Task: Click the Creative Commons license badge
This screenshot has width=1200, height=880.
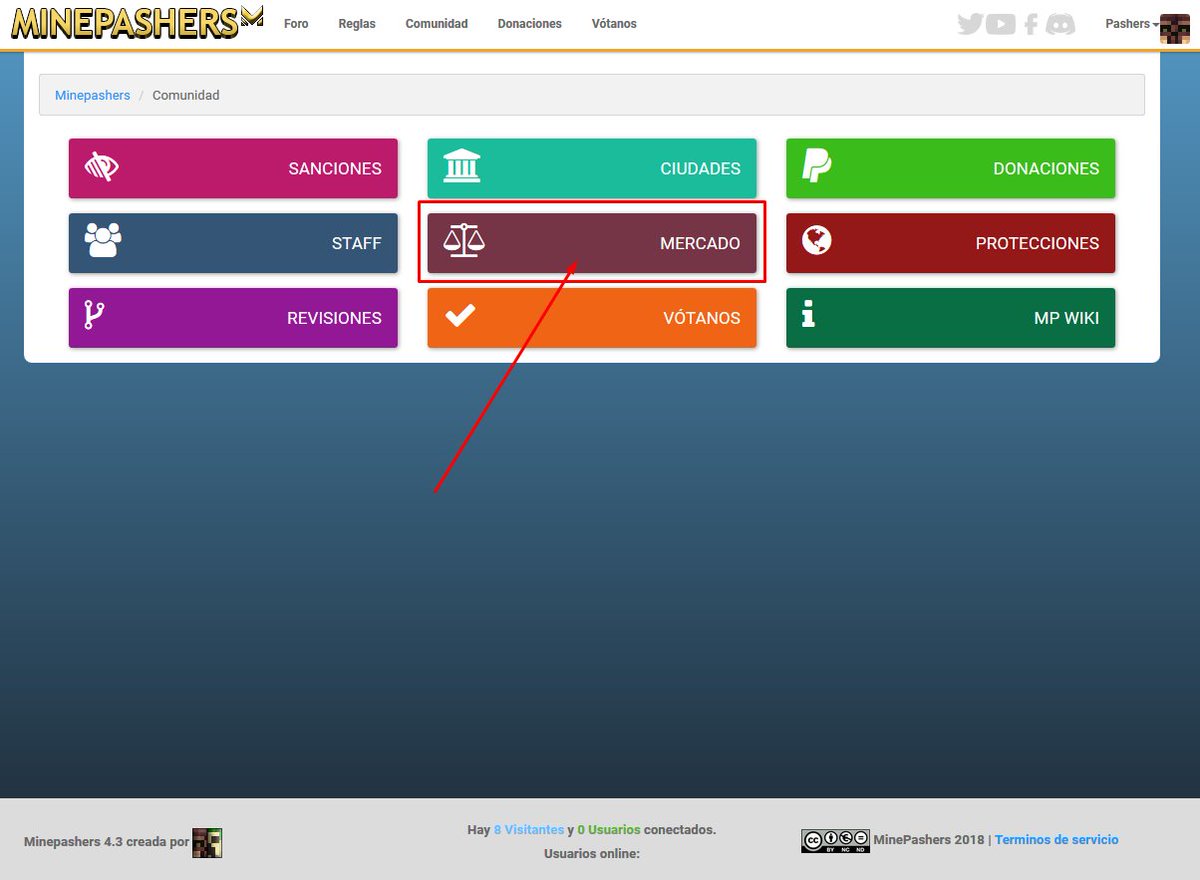Action: (835, 841)
